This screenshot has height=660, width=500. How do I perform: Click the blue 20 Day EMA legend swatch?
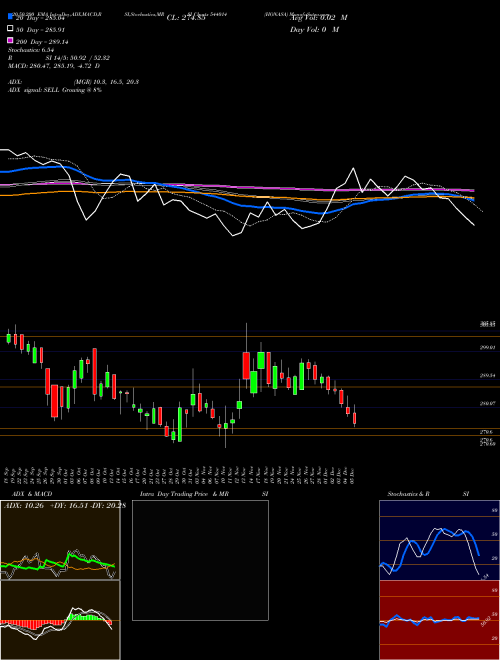10,16
